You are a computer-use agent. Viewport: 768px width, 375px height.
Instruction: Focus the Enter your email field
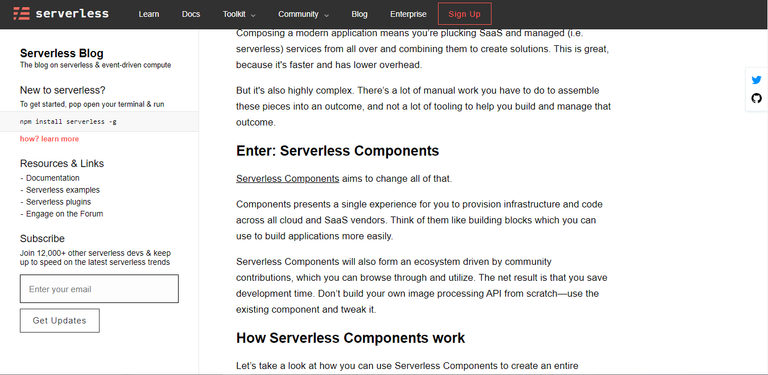click(x=99, y=289)
